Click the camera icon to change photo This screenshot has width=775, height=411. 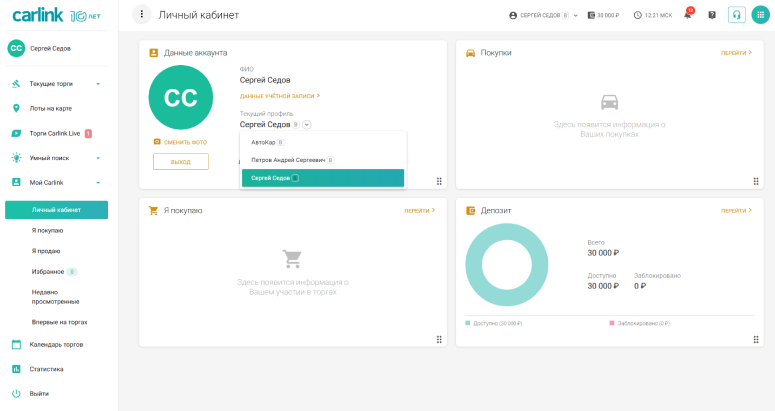(157, 142)
